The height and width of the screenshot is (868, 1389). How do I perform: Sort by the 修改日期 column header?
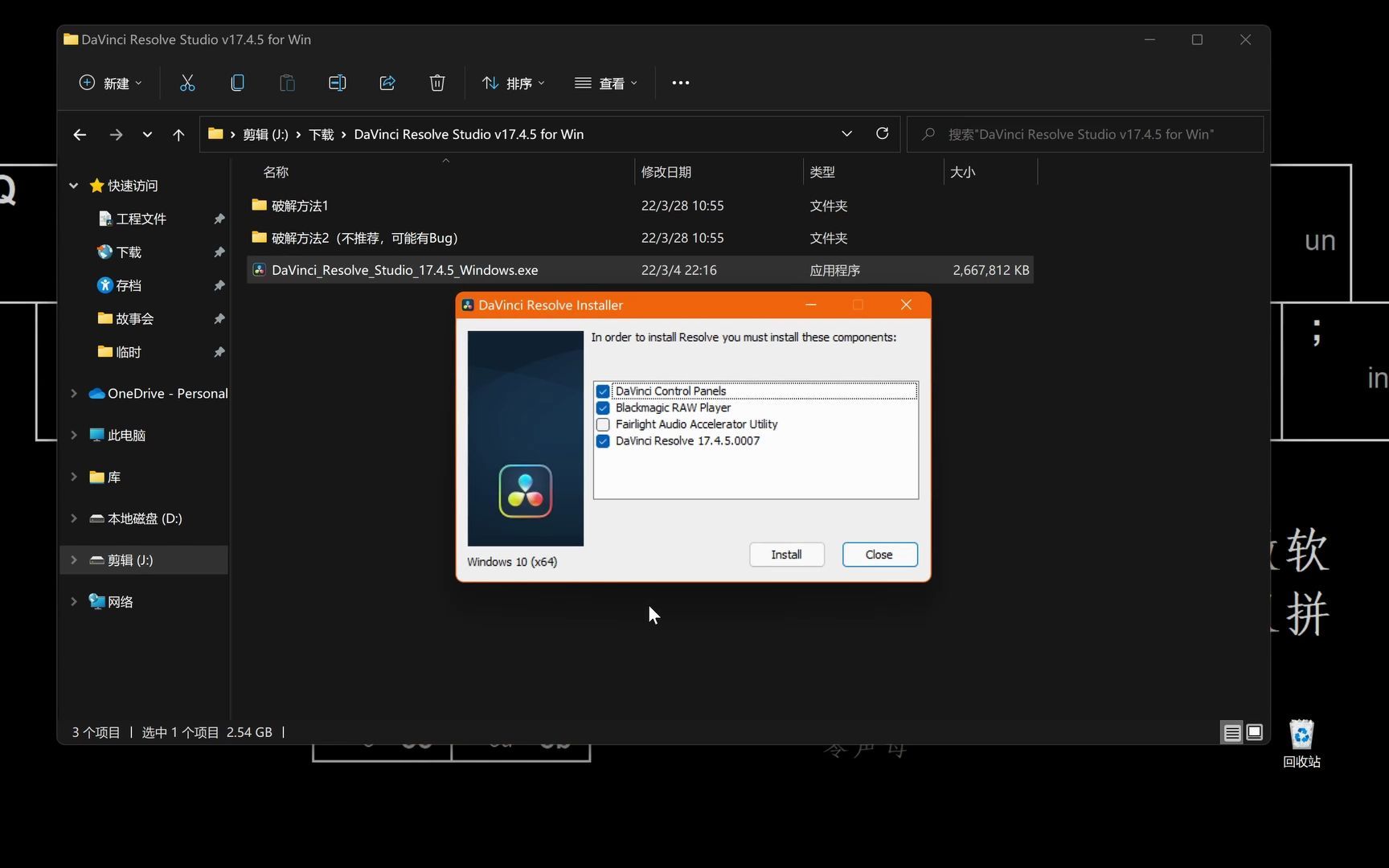666,172
